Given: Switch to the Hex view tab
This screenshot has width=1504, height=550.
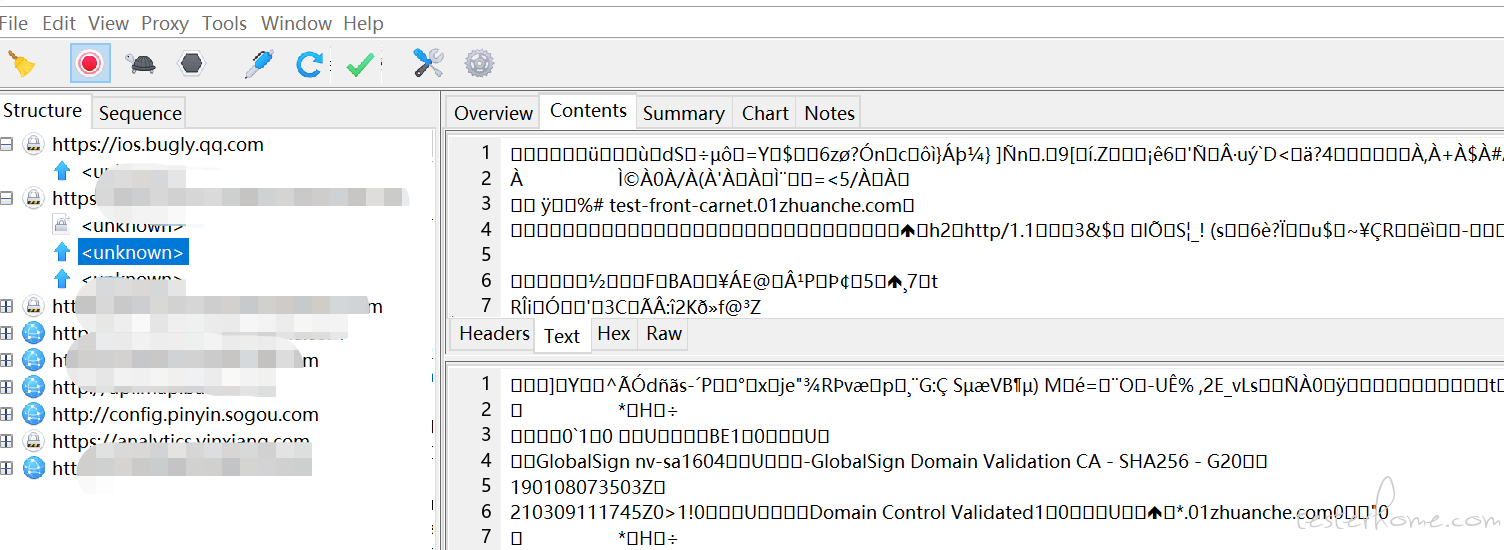Looking at the screenshot, I should (613, 334).
